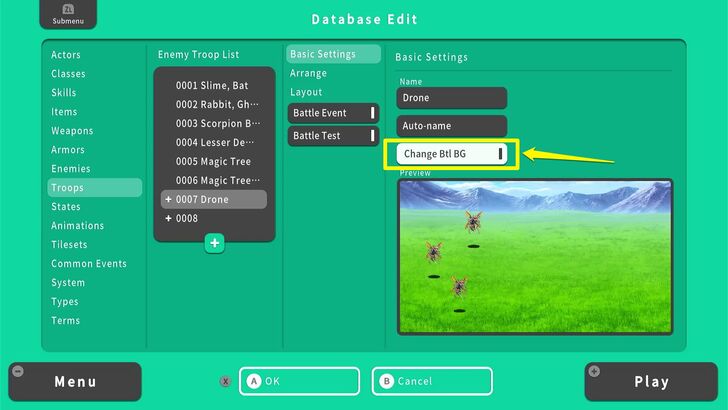
Task: Click the Auto-name button
Action: pos(451,126)
